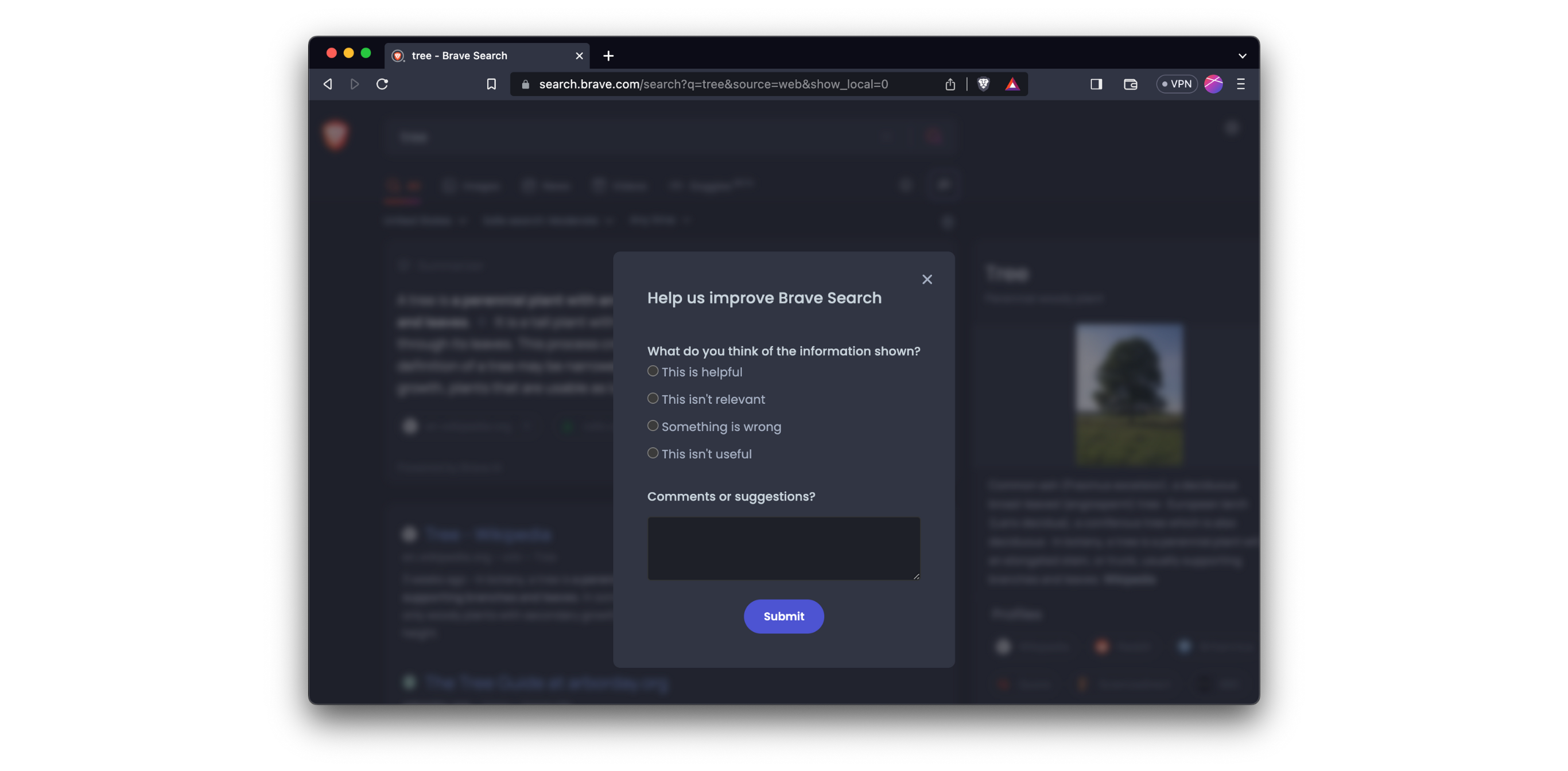
Task: Reload the page with the refresh icon
Action: 382,84
